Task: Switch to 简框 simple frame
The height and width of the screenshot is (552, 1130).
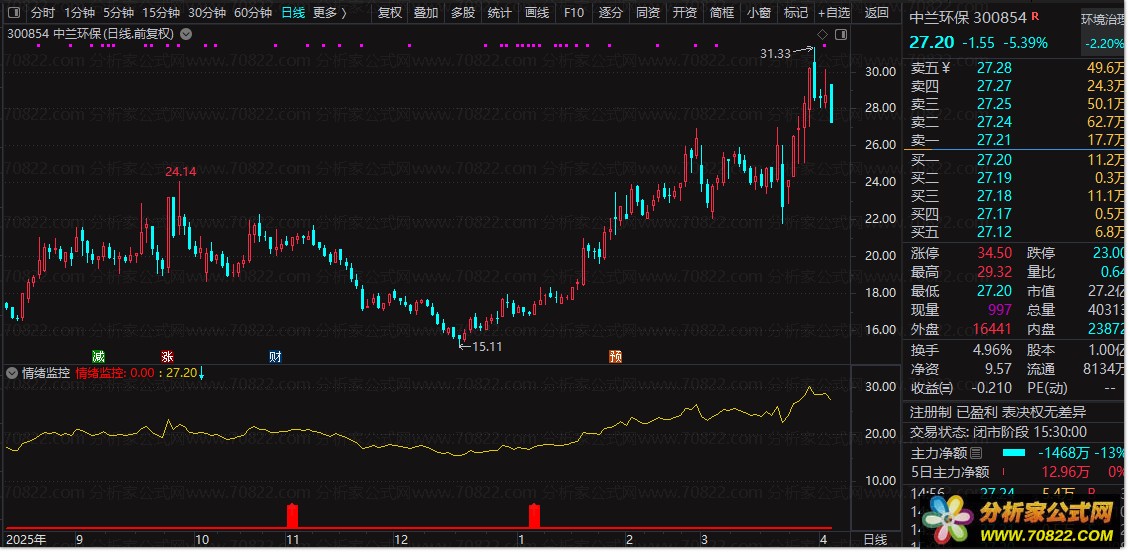Action: (721, 12)
